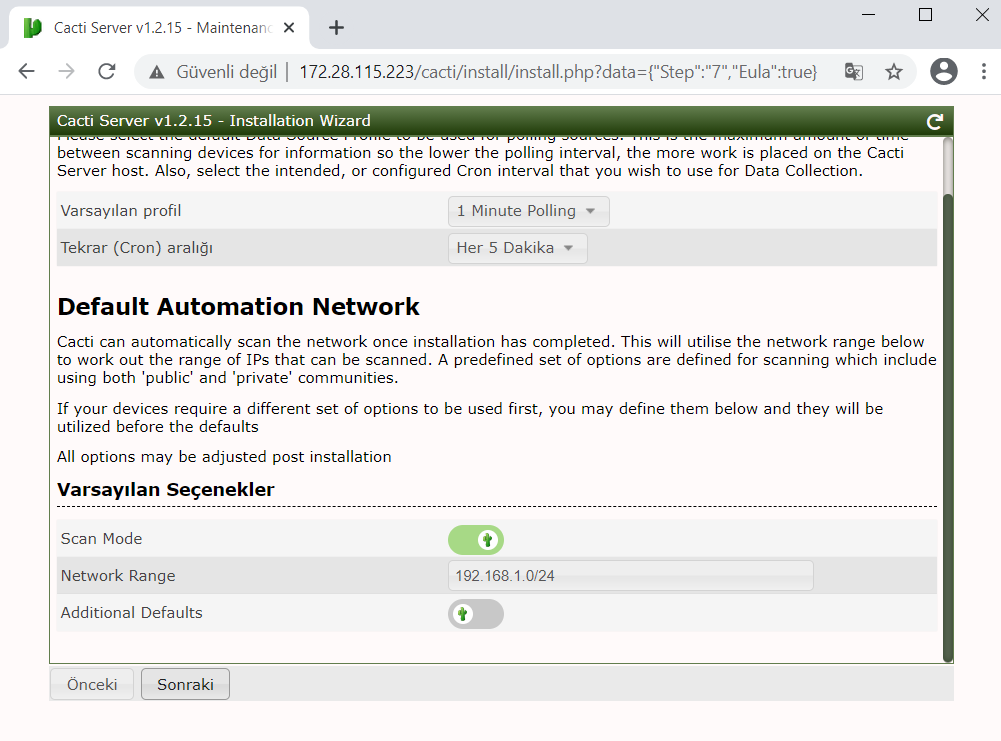Image resolution: width=1001 pixels, height=741 pixels.
Task: Open a new browser tab
Action: (x=336, y=27)
